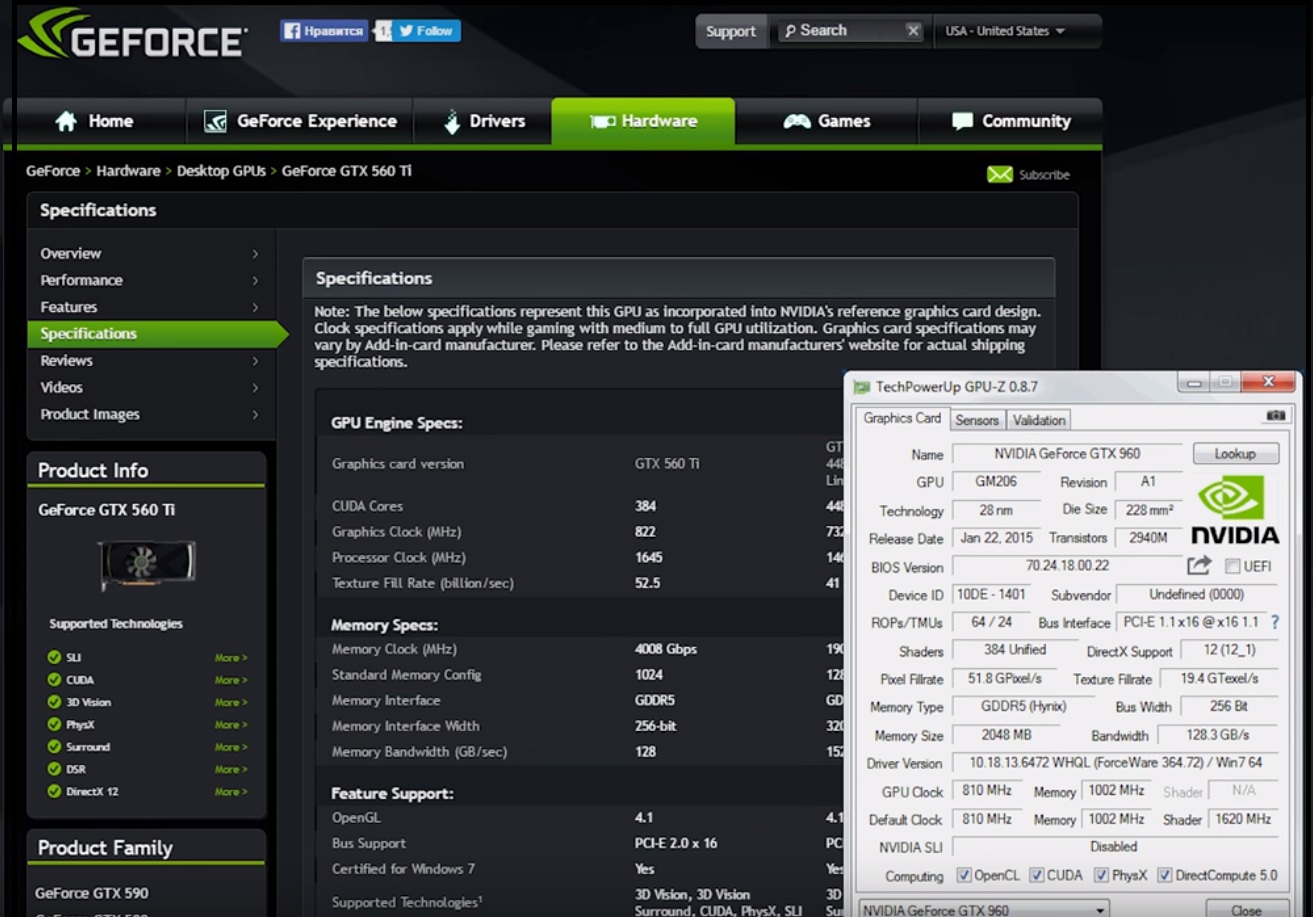Click the CUDA Cores value 384
The width and height of the screenshot is (1313, 917).
(646, 506)
